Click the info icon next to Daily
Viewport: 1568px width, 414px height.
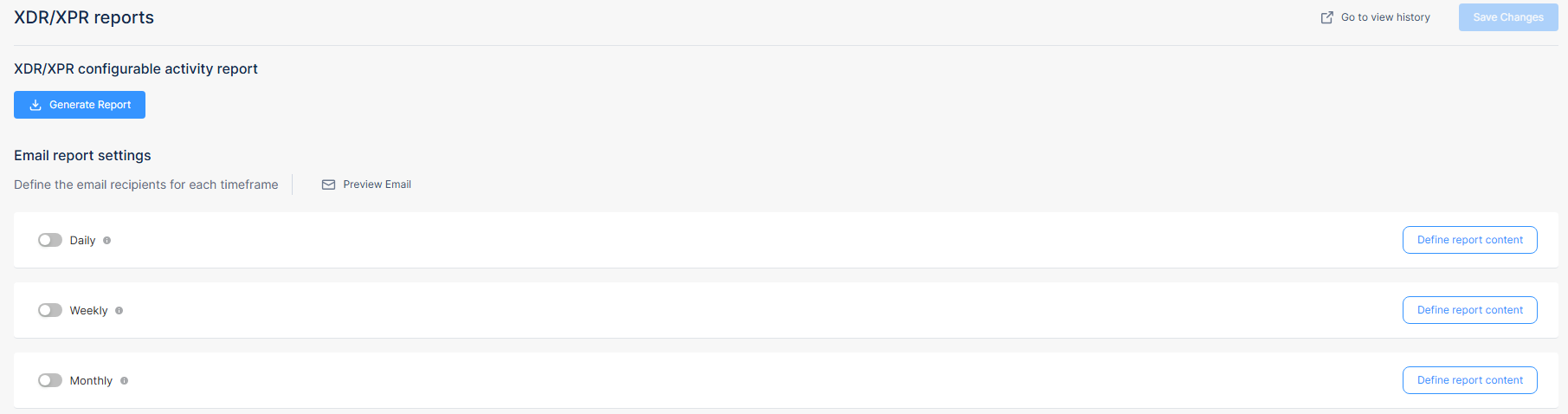coord(107,241)
